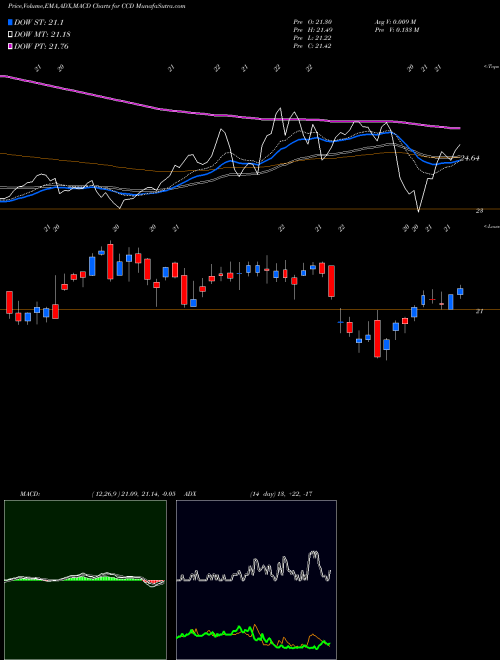500x660 pixels.
Task: Click the tall red candle before the gap down
Action: pos(332,281)
